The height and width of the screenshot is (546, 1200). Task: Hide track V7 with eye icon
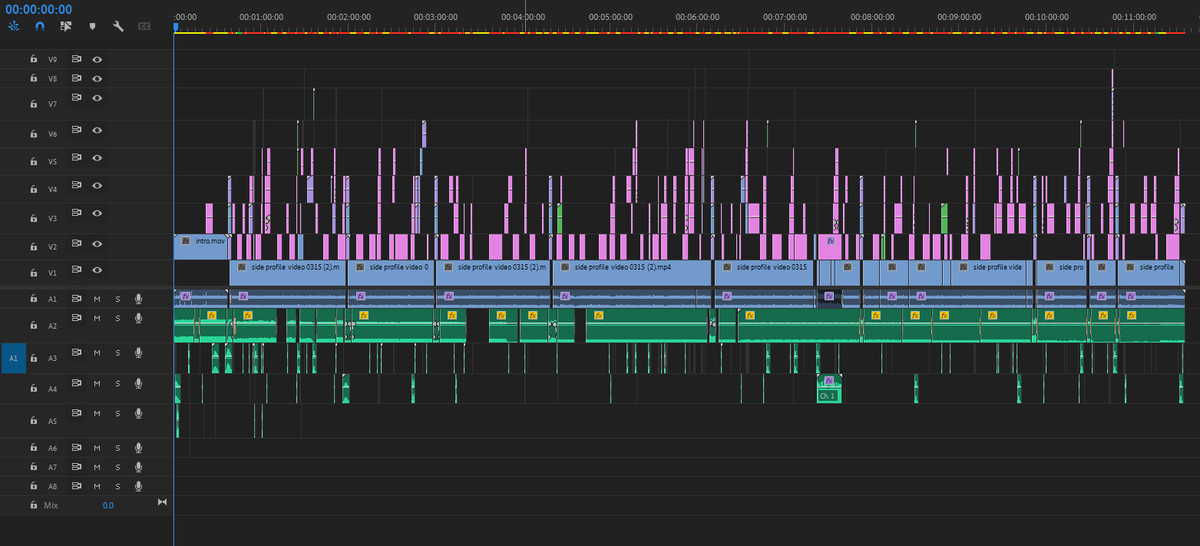98,98
